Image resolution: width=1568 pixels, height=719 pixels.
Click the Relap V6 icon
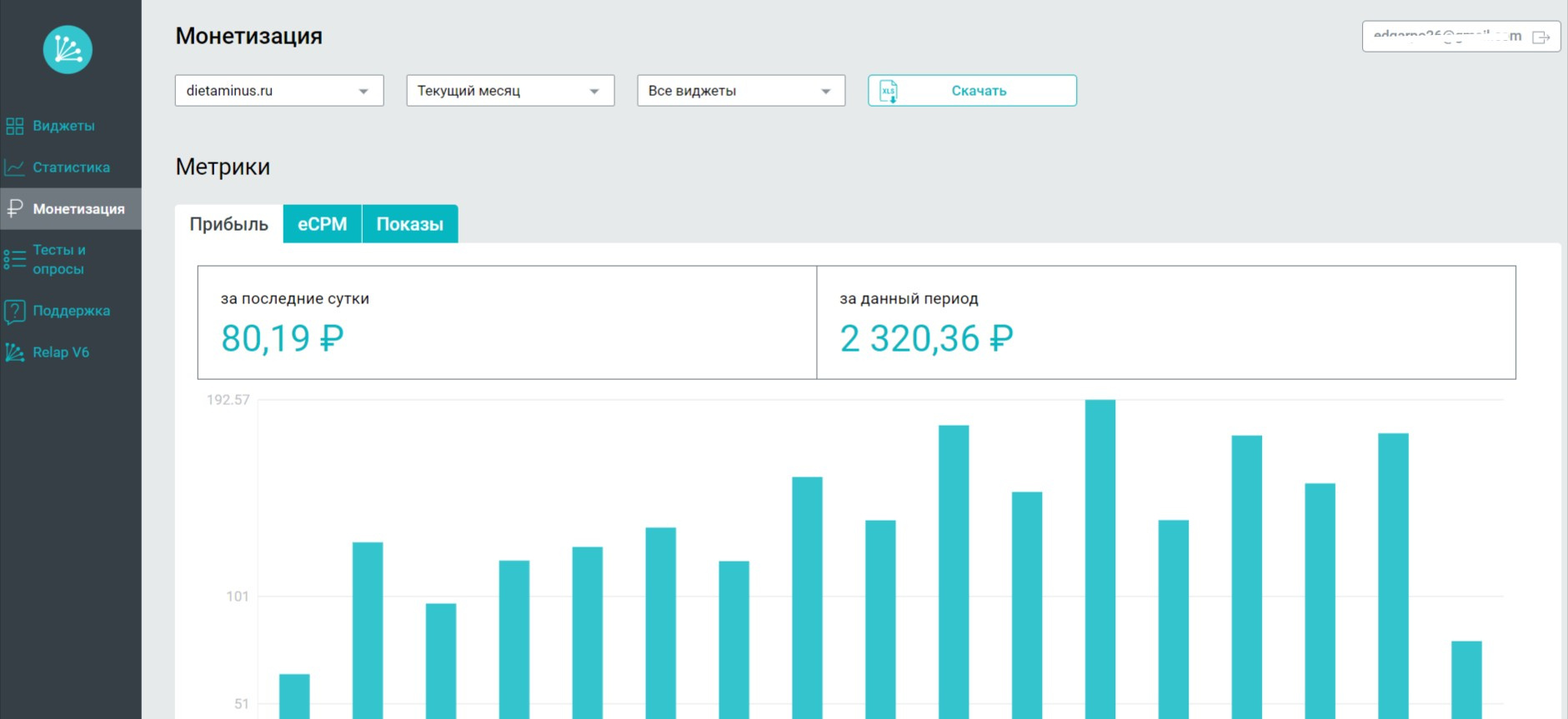(x=15, y=352)
